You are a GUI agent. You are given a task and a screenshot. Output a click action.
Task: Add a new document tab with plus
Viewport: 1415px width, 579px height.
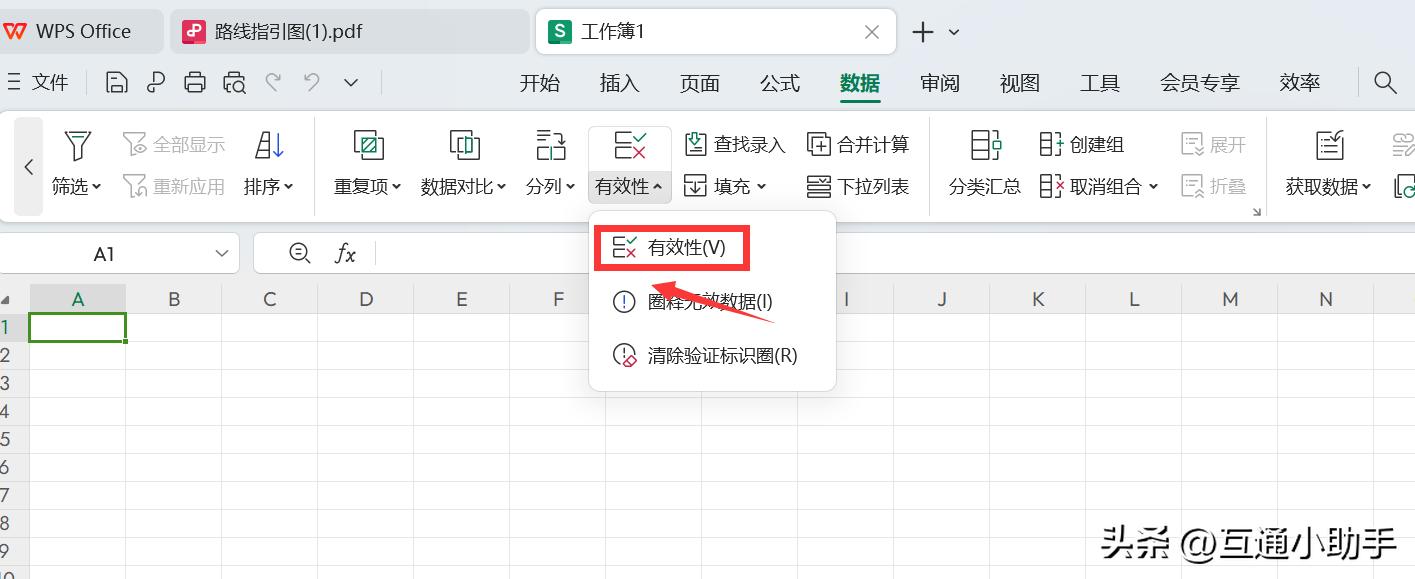tap(923, 32)
